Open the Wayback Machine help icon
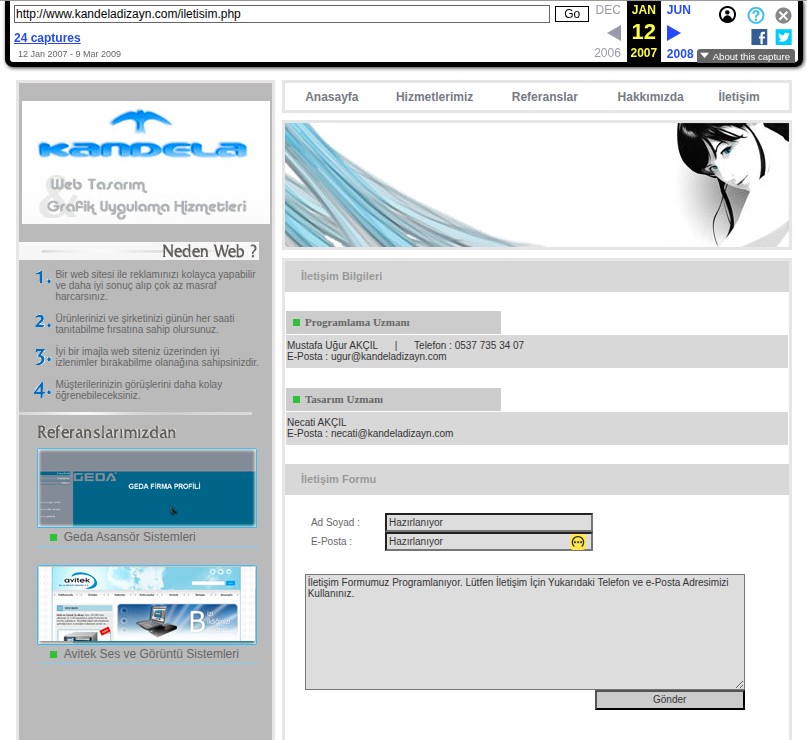 coord(756,15)
